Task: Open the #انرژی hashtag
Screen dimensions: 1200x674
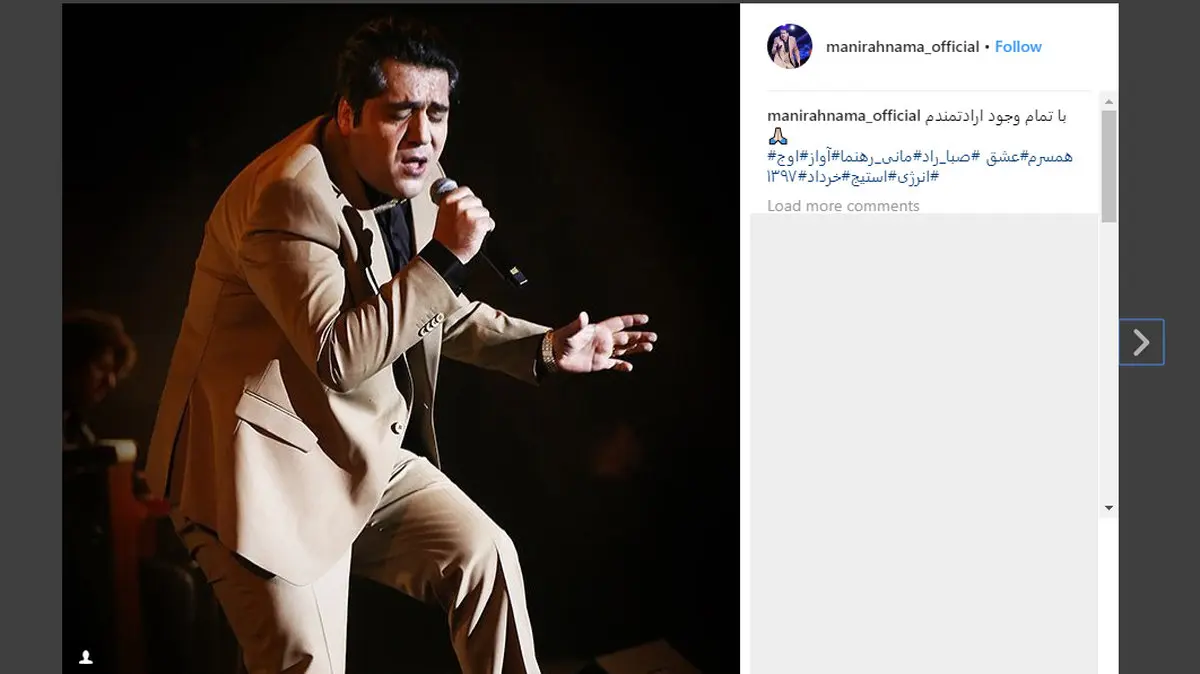Action: click(916, 177)
